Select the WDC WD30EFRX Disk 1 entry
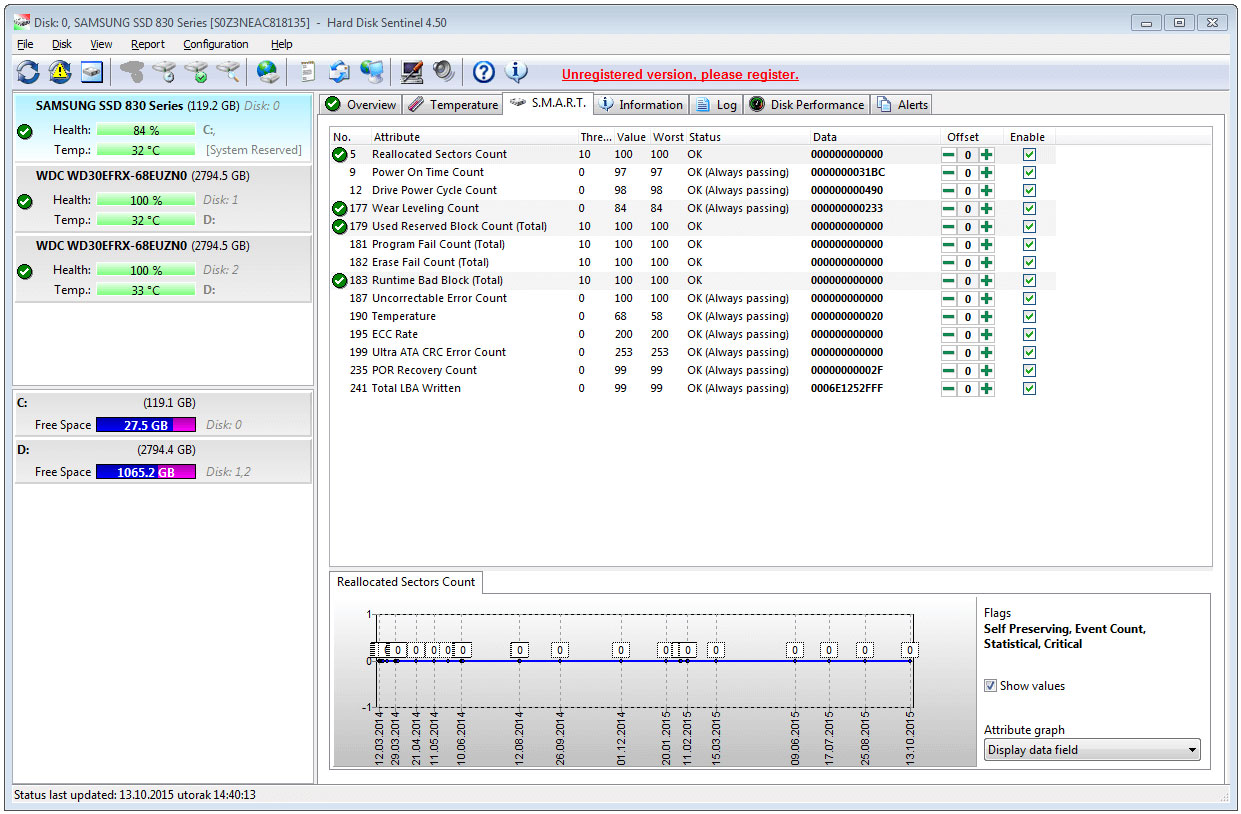1241x814 pixels. 162,198
